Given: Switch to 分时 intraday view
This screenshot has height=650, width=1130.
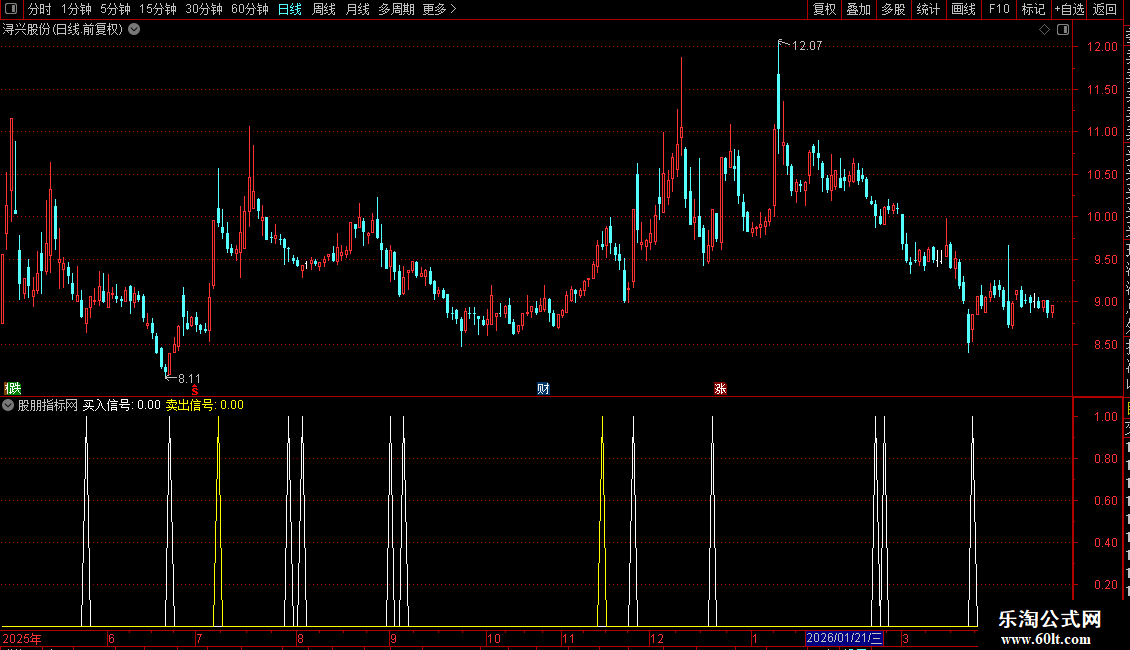Looking at the screenshot, I should [40, 9].
